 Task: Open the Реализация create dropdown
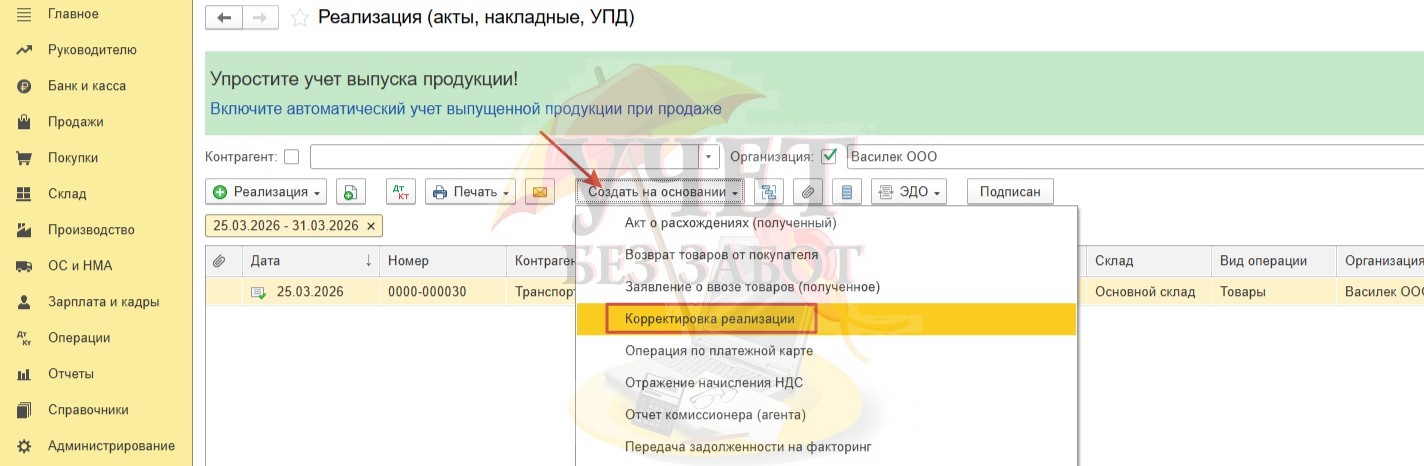point(265,192)
